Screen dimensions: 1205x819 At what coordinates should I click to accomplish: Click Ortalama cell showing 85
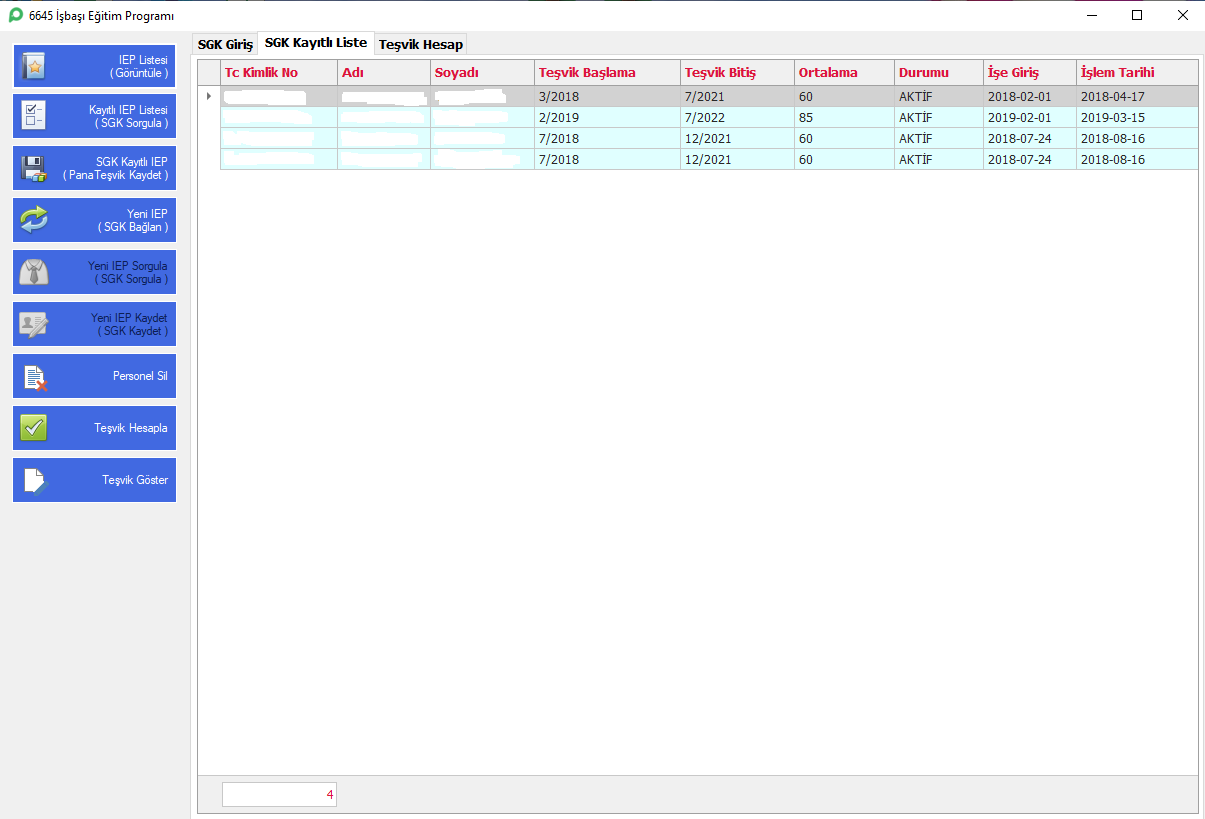(x=844, y=118)
